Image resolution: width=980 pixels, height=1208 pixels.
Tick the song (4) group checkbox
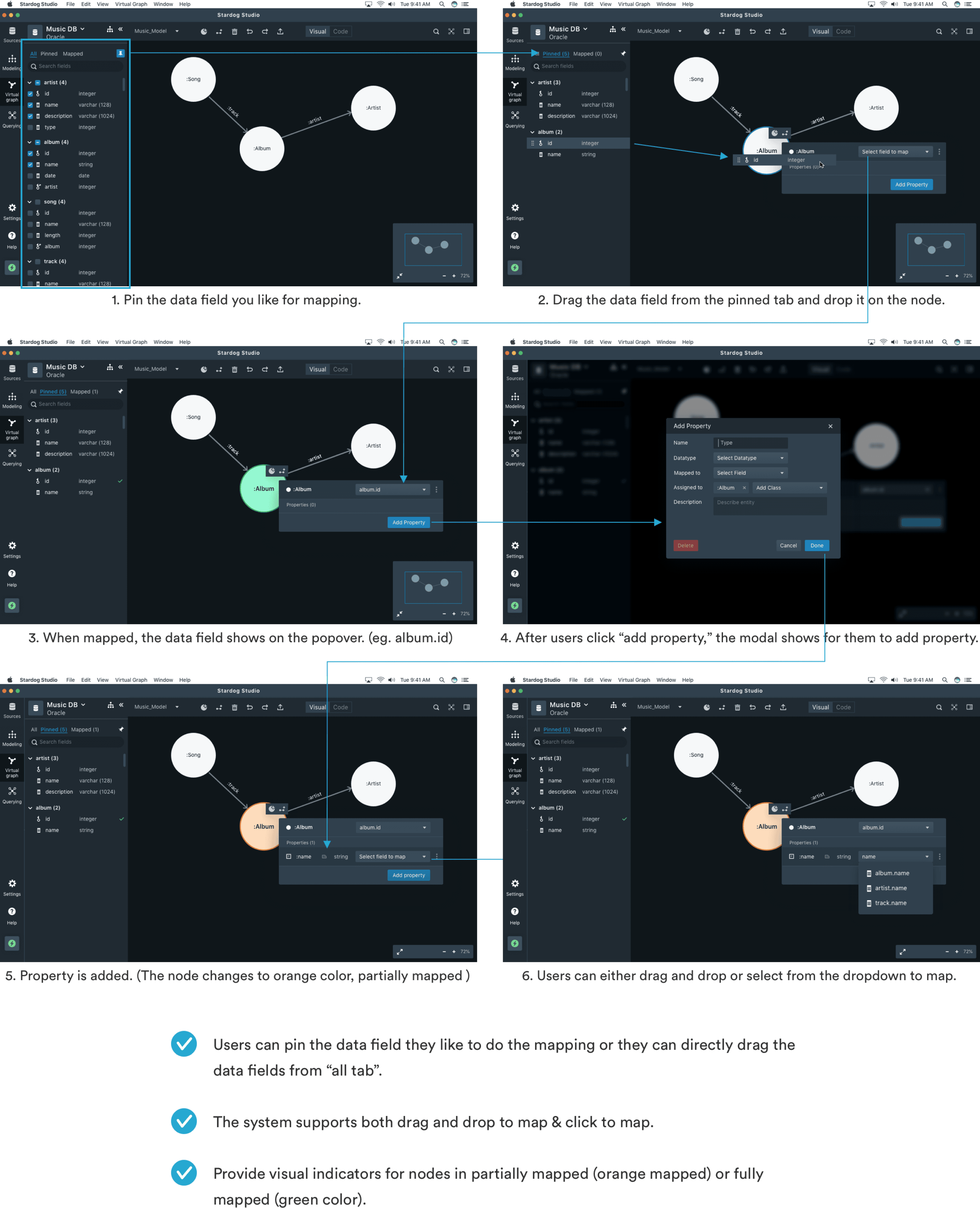[38, 202]
